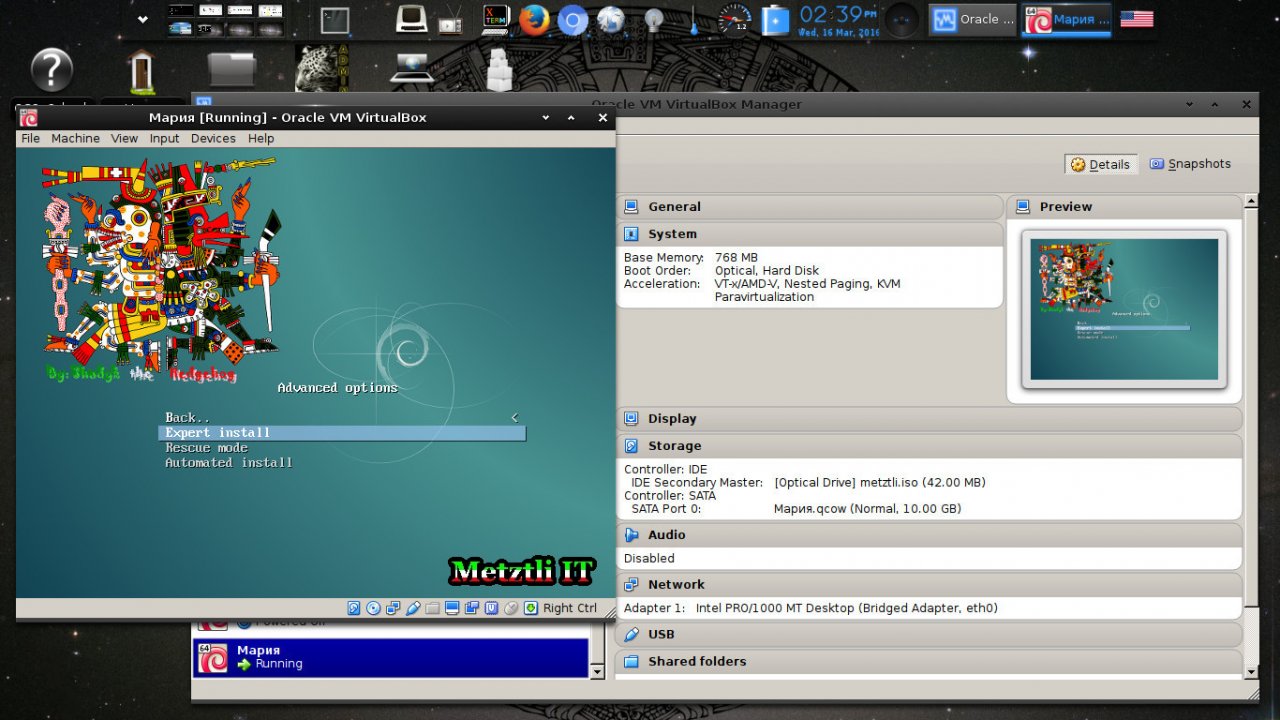The height and width of the screenshot is (720, 1280).
Task: Collapse the Audio section header
Action: pyautogui.click(x=929, y=535)
